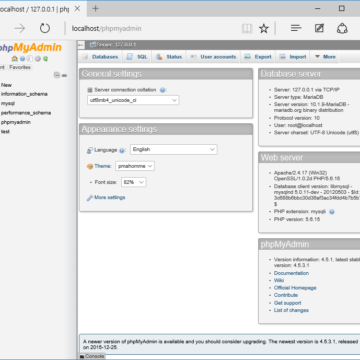Select the test database

(x=5, y=131)
